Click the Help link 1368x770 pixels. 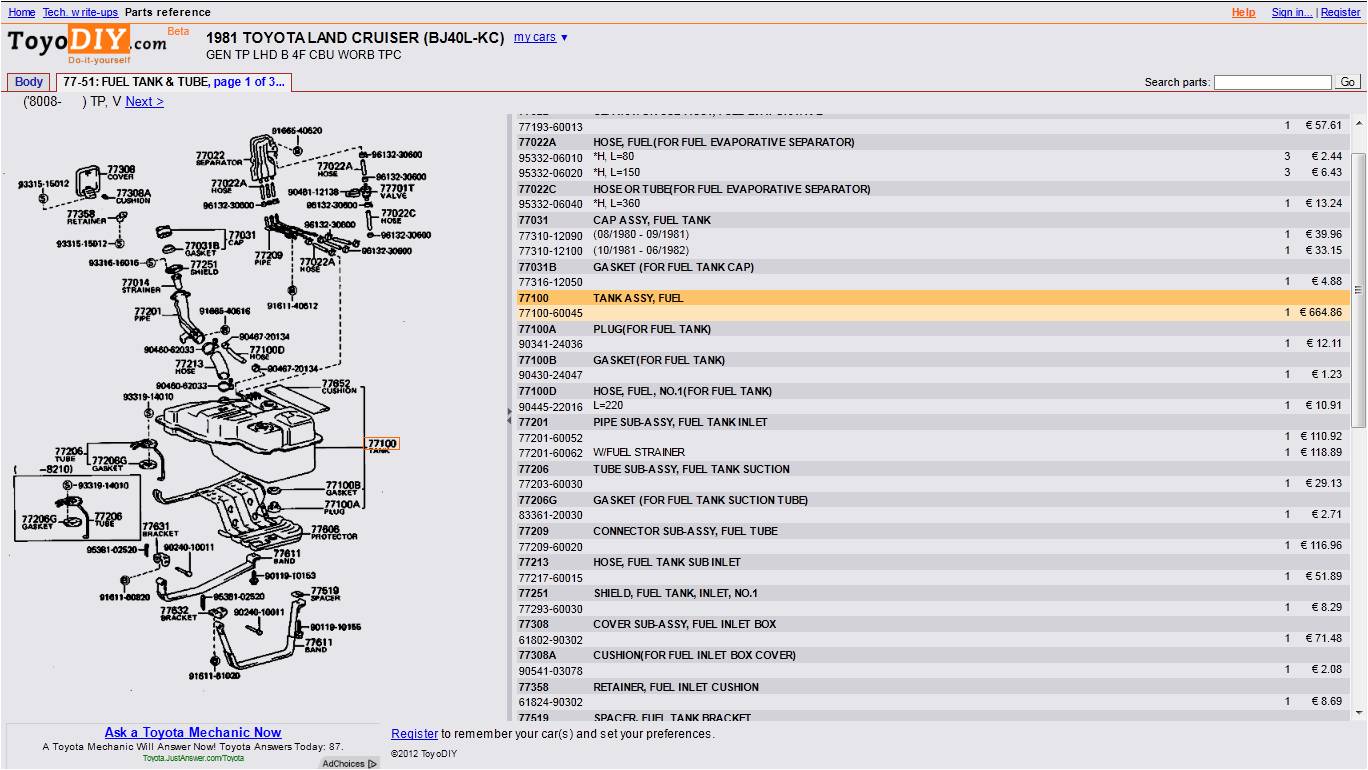click(1243, 12)
